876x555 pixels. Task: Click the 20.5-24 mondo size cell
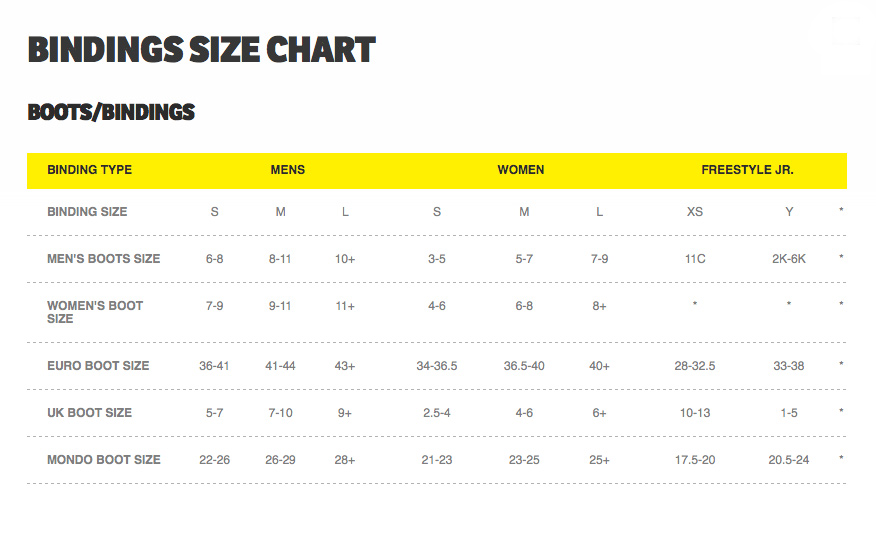click(x=789, y=460)
